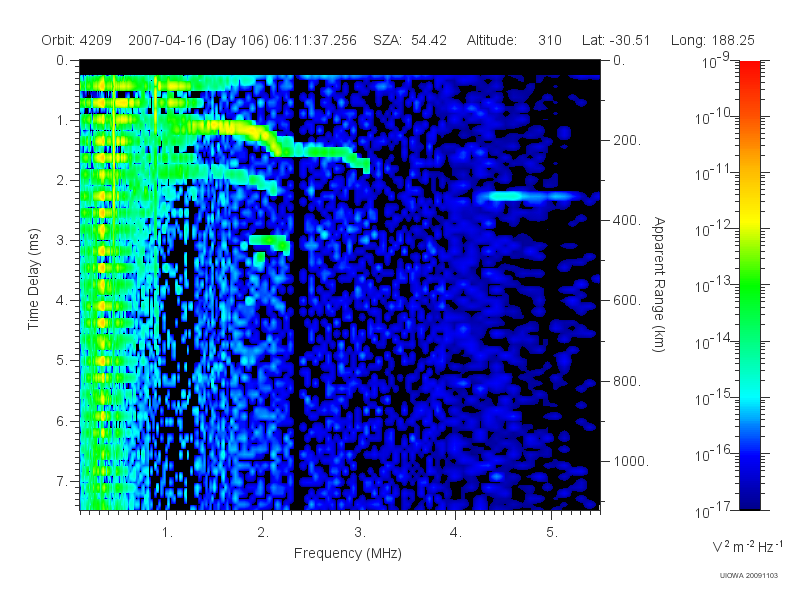Screen dimensions: 800x600
Task: Click the altitude value '310'
Action: tap(549, 40)
